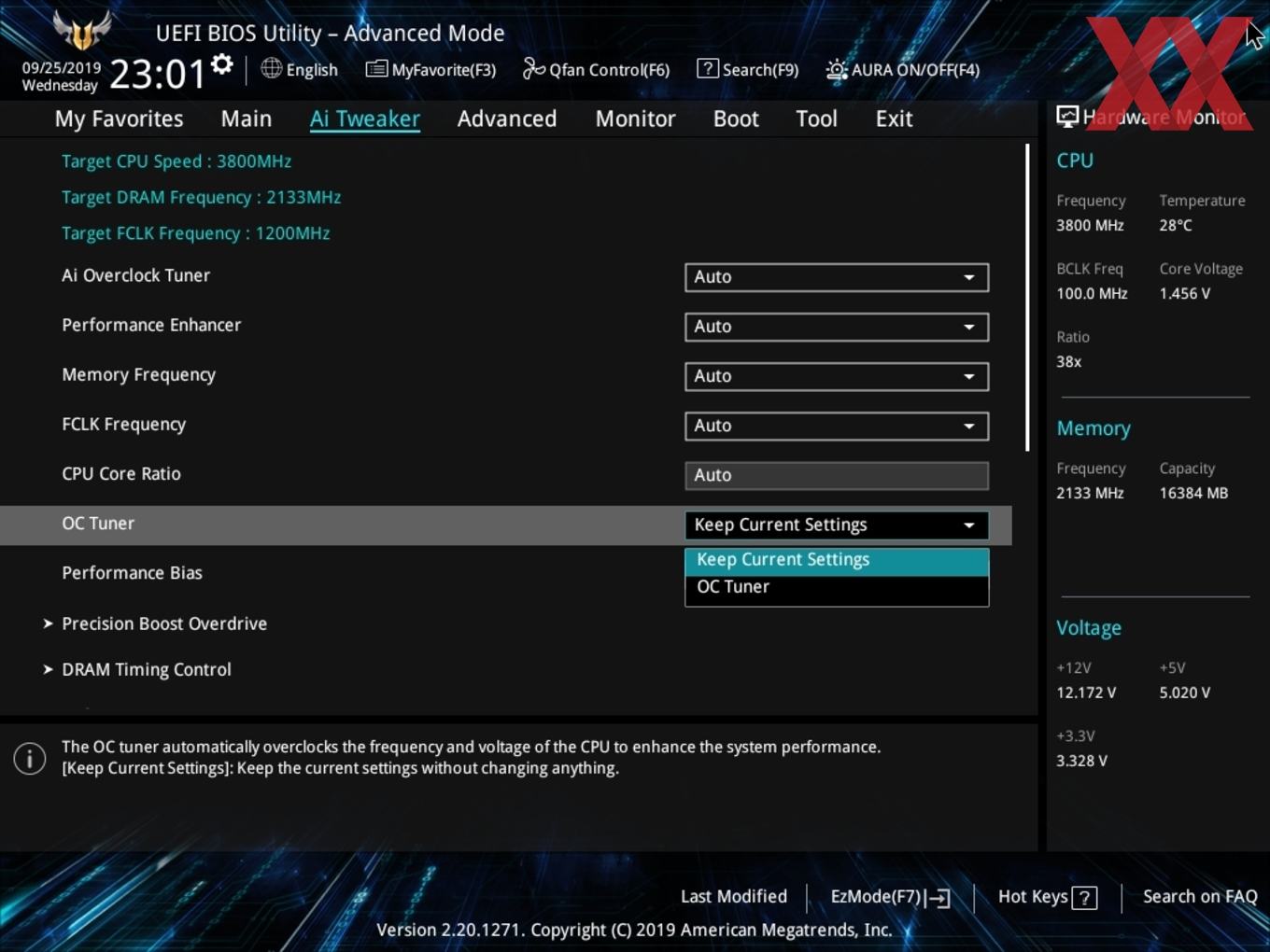Open the Tool tab
The image size is (1270, 952).
tap(816, 119)
